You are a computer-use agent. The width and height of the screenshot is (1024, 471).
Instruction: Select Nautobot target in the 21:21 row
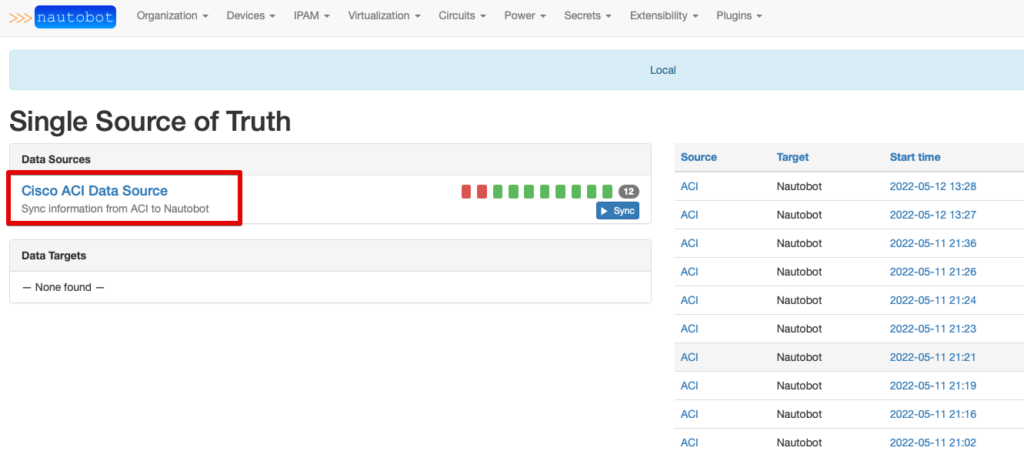pyautogui.click(x=799, y=357)
